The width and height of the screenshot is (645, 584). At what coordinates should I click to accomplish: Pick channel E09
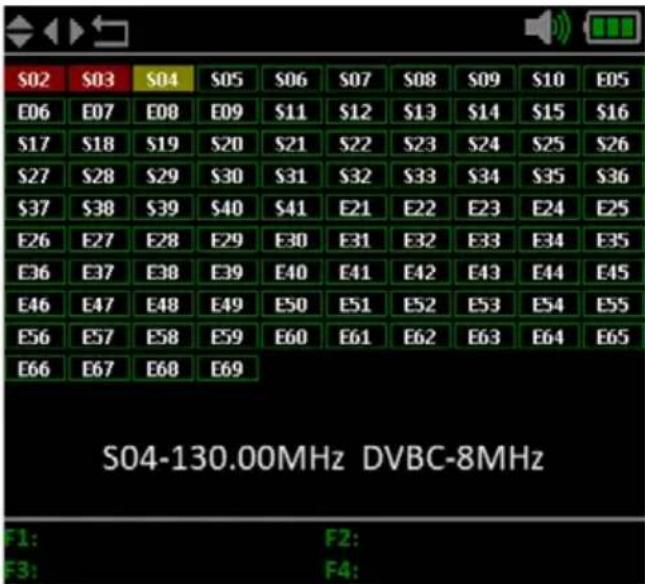227,111
